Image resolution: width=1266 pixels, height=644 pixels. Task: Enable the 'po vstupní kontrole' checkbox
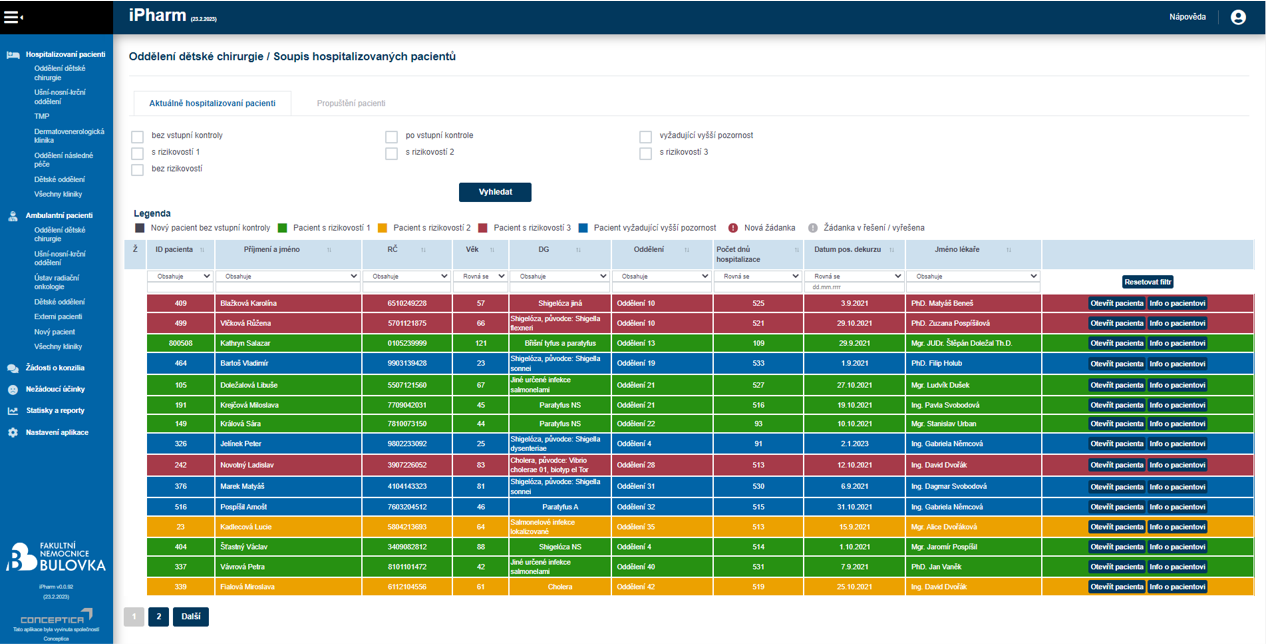(392, 137)
